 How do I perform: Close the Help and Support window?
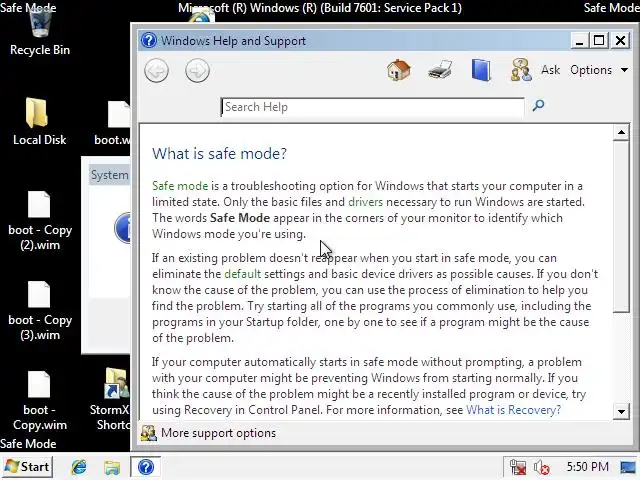pos(620,41)
